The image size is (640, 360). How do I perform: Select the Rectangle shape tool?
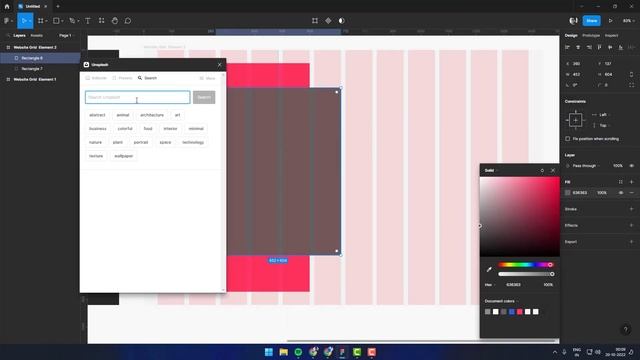pos(56,20)
